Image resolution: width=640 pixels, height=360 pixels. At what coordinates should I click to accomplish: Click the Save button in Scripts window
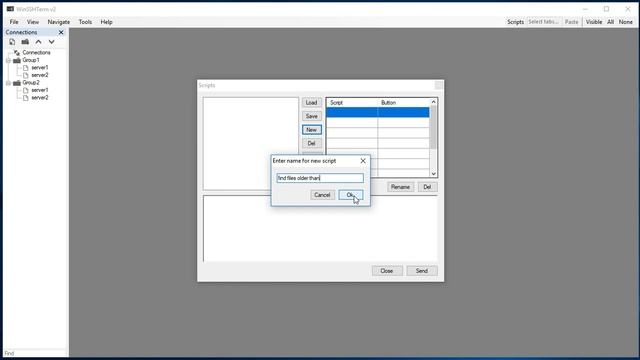point(311,116)
